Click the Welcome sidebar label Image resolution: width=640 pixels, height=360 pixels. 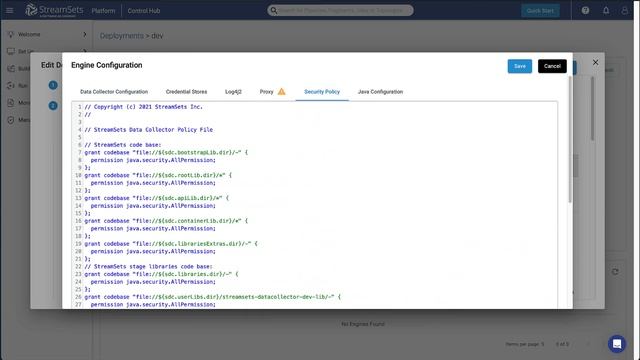click(29, 34)
